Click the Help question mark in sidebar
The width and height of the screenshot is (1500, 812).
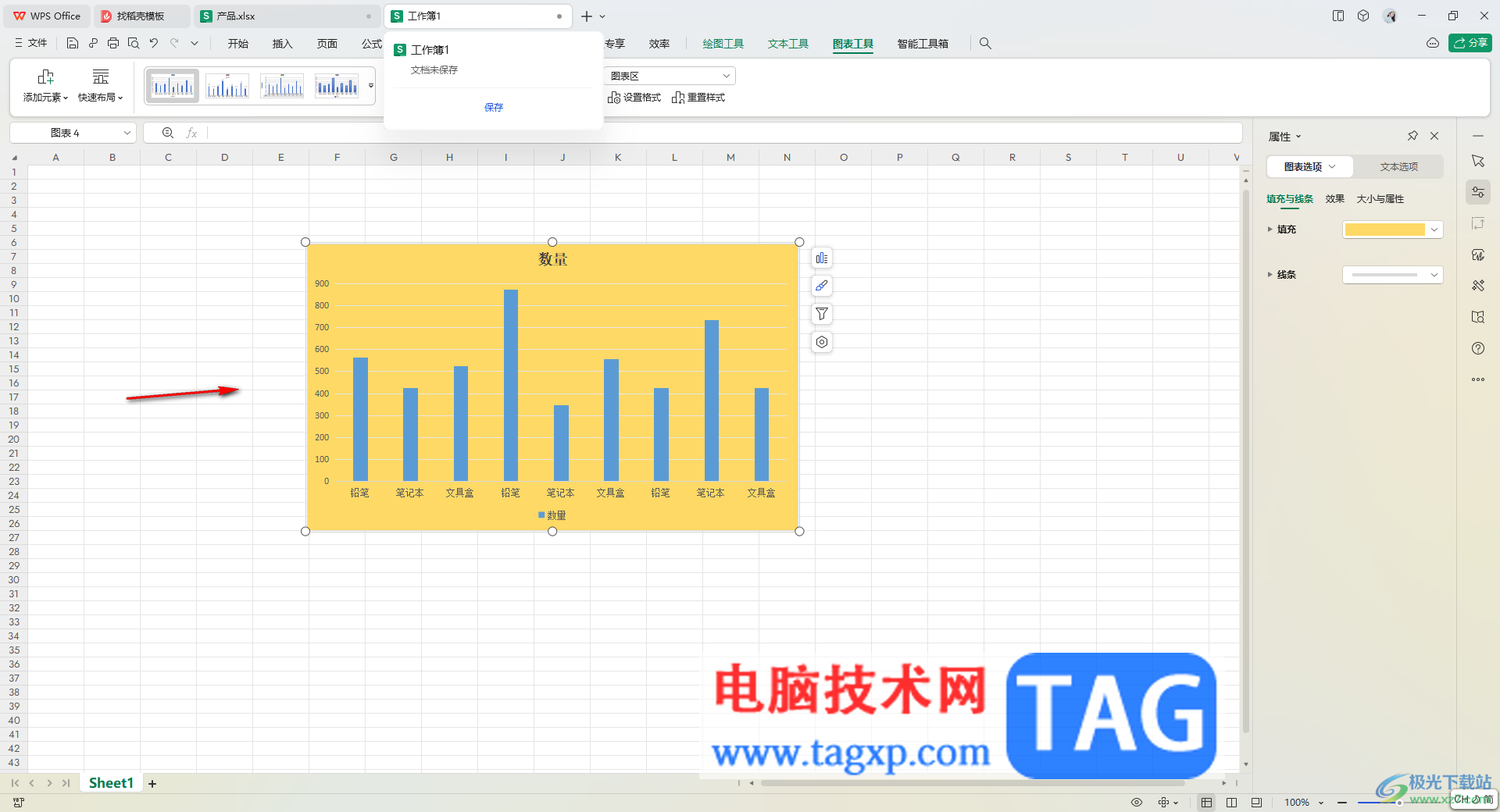(1478, 348)
